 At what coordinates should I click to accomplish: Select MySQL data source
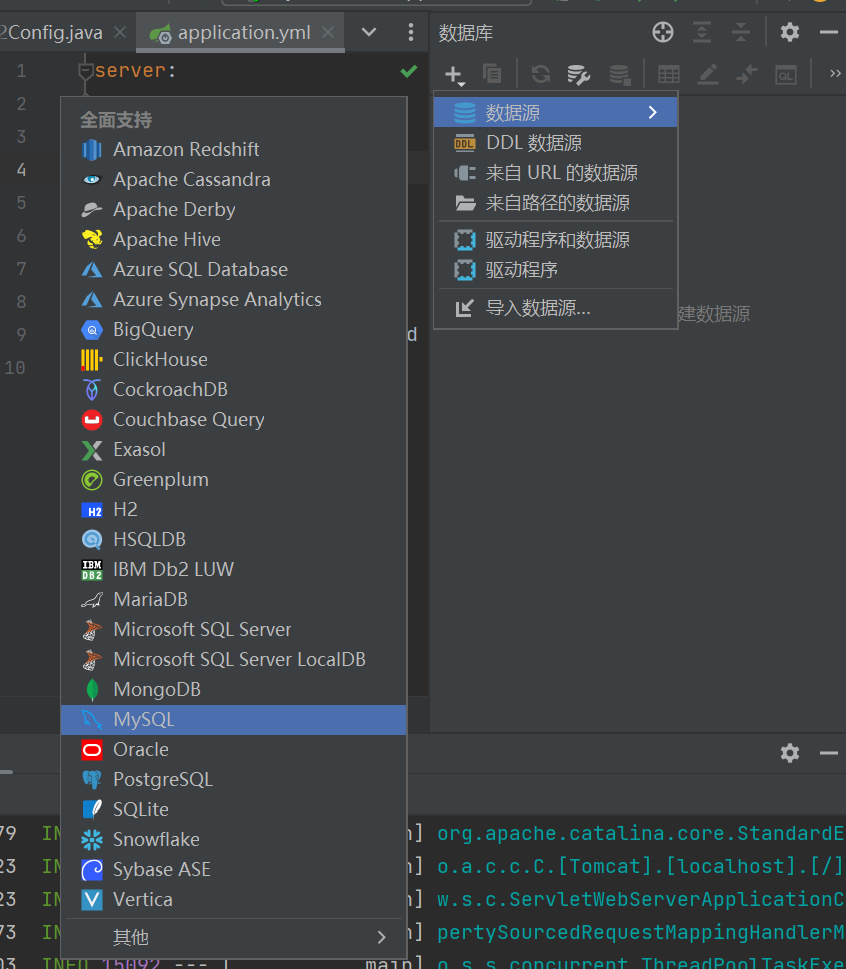234,720
